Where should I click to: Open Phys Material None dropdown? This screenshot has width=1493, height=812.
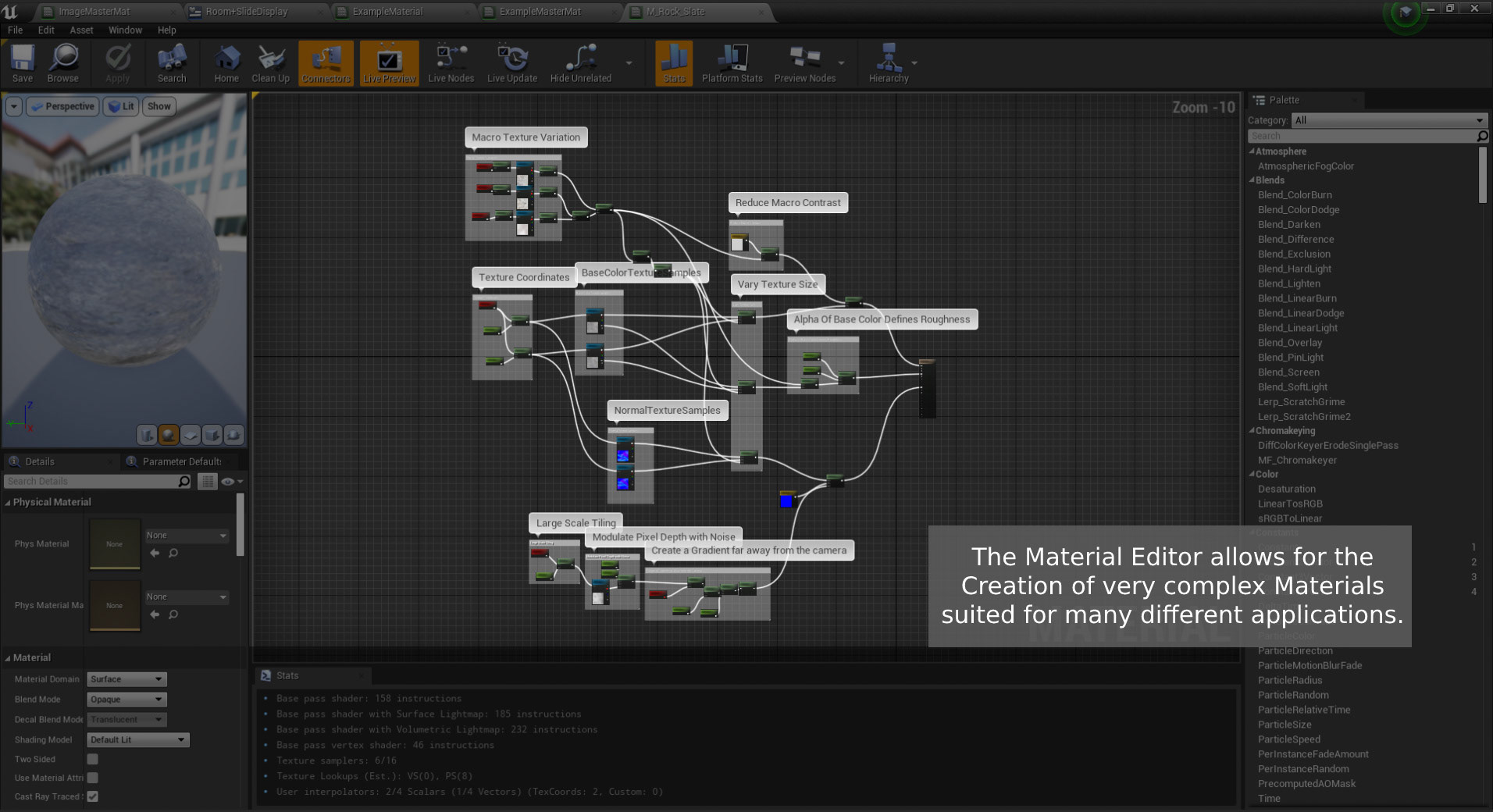click(187, 536)
